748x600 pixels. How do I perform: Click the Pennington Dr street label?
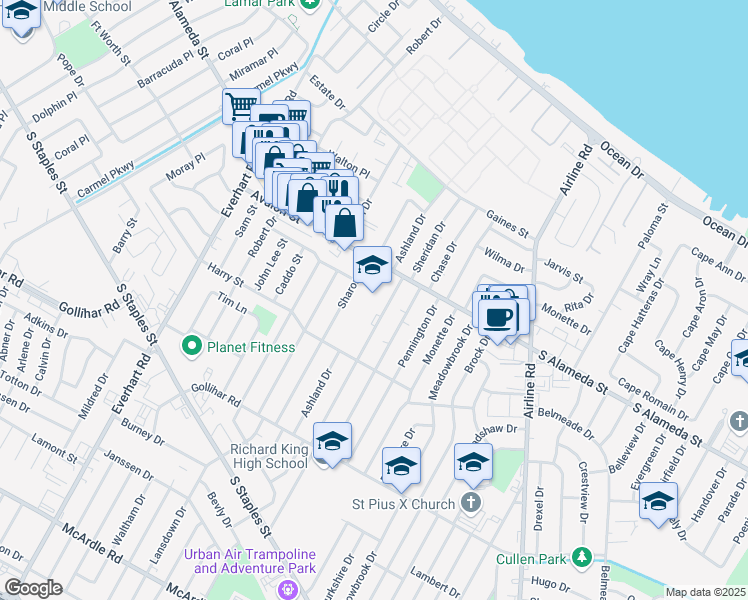[x=417, y=336]
